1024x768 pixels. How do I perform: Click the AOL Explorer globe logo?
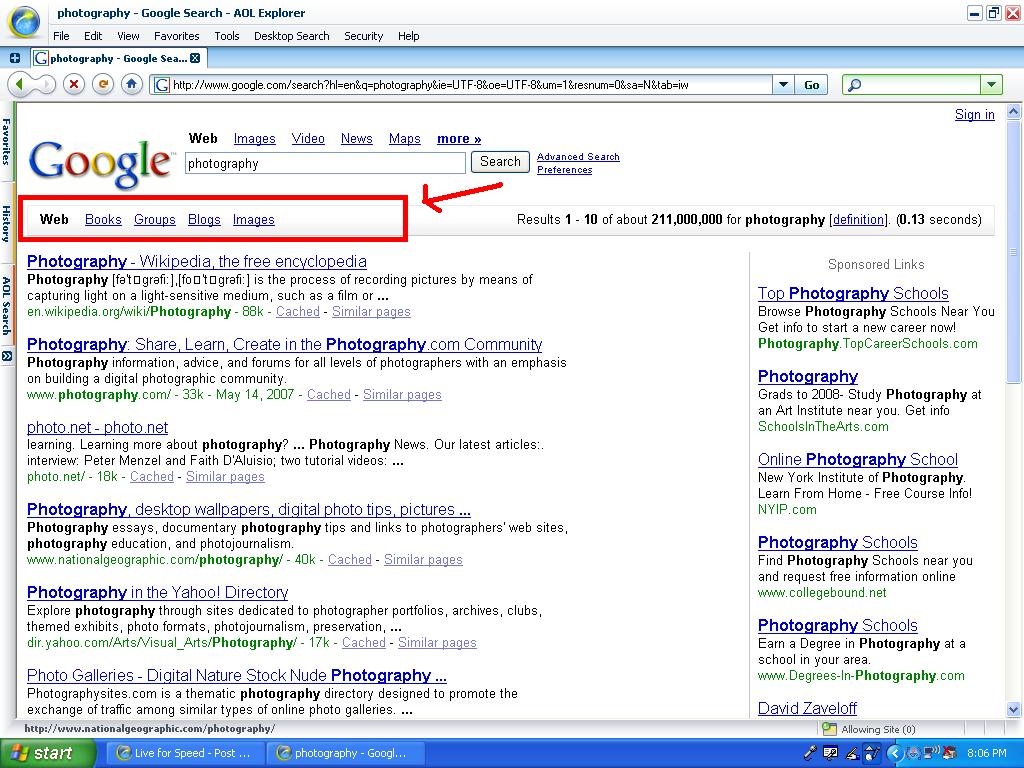(24, 22)
